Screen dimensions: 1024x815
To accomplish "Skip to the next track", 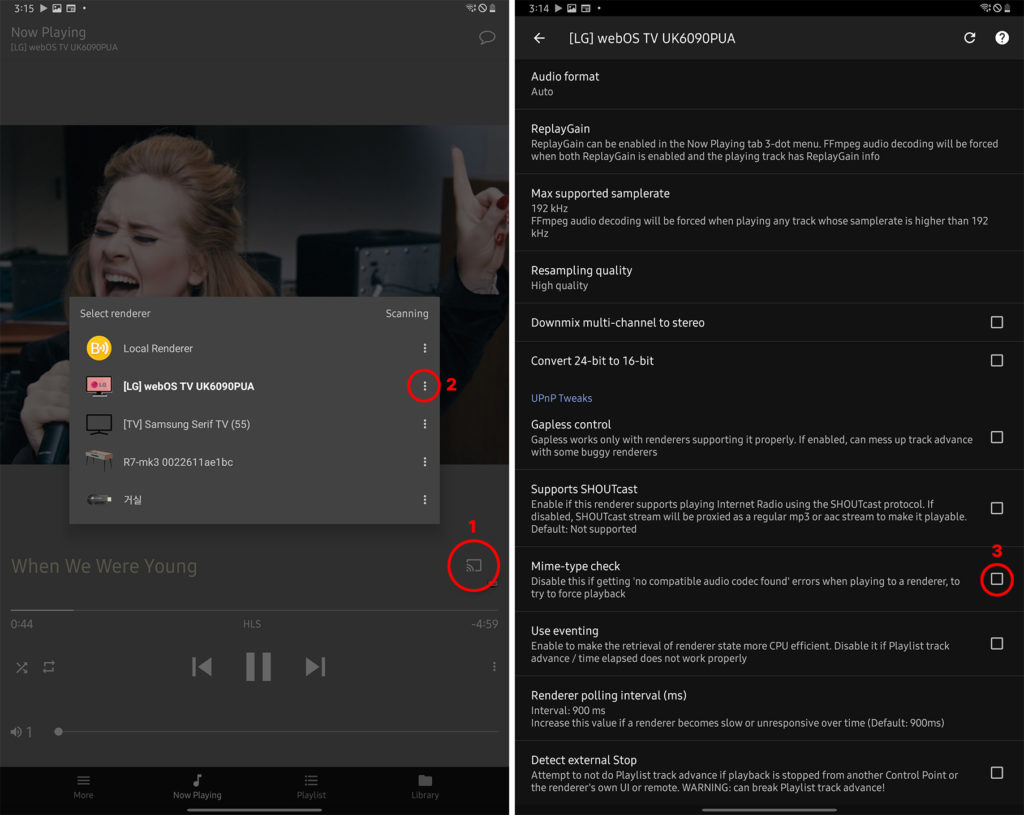I will (315, 666).
